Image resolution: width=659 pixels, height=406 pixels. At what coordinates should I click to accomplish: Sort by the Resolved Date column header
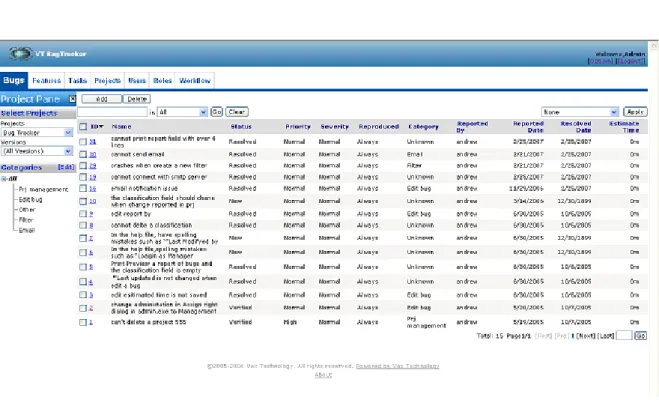point(576,127)
